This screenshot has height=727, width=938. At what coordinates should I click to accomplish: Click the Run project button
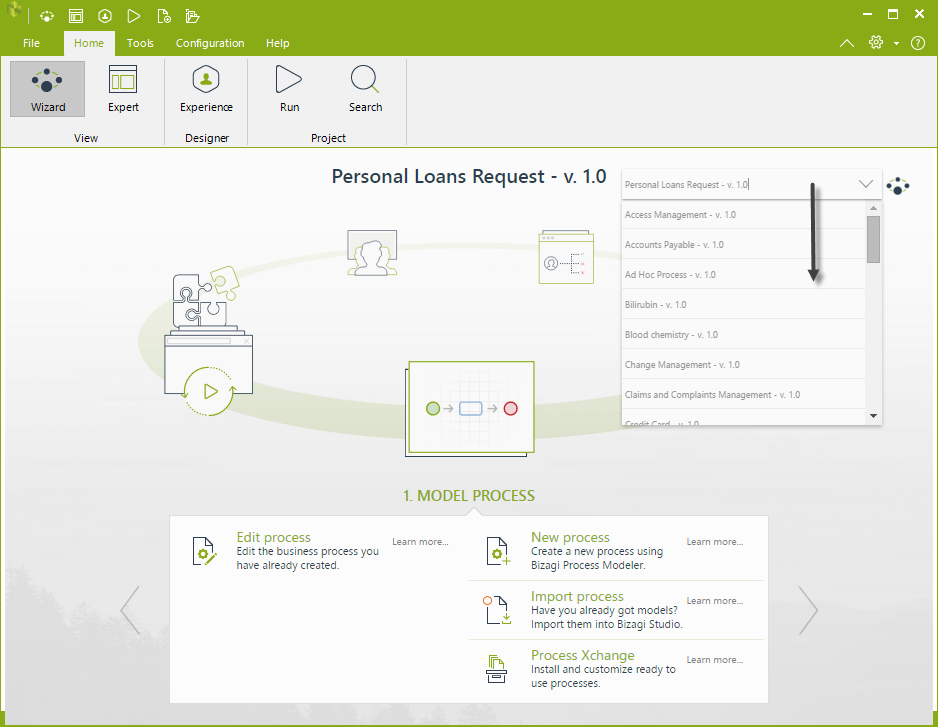pyautogui.click(x=289, y=89)
